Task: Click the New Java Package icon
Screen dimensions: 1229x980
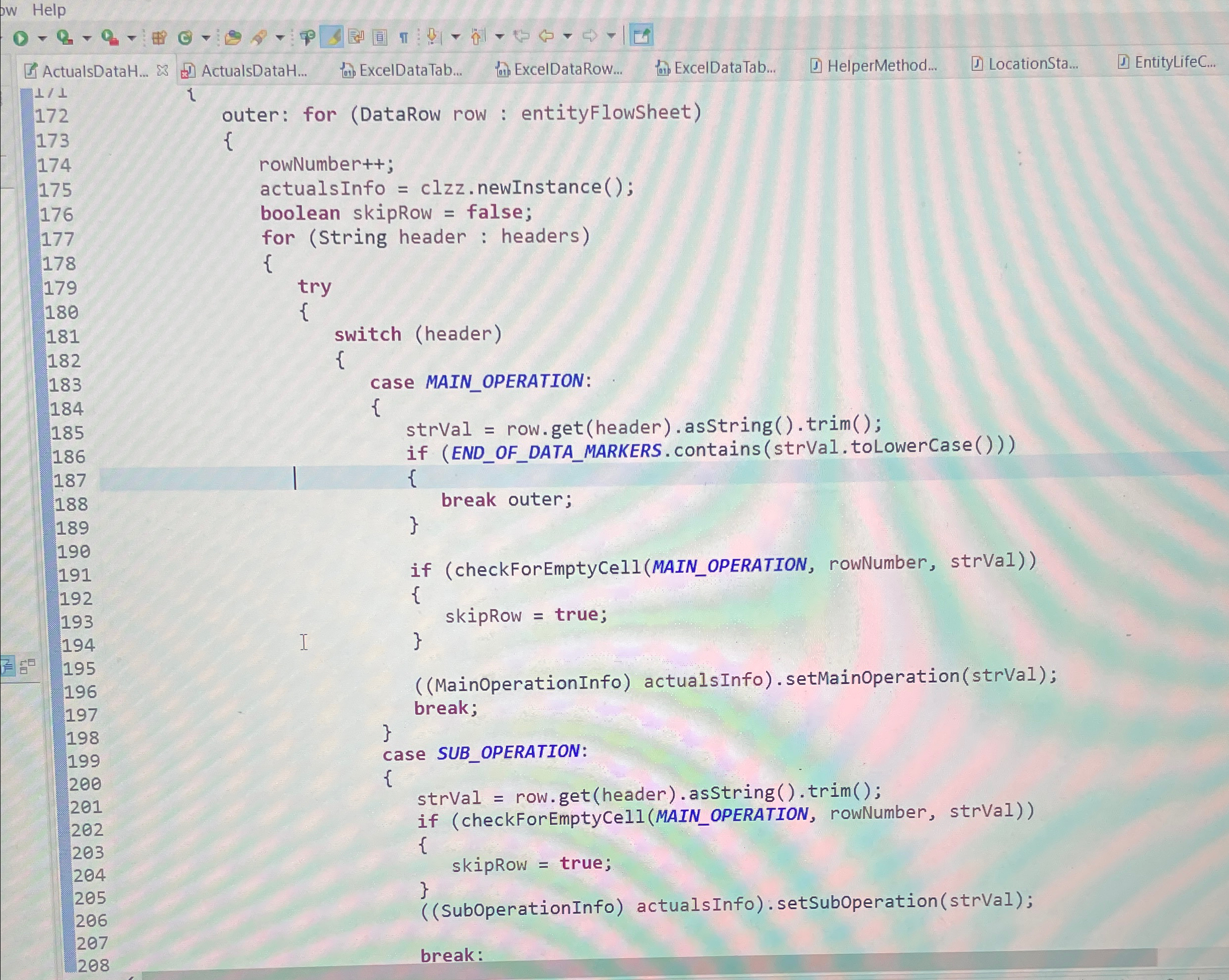Action: point(159,38)
